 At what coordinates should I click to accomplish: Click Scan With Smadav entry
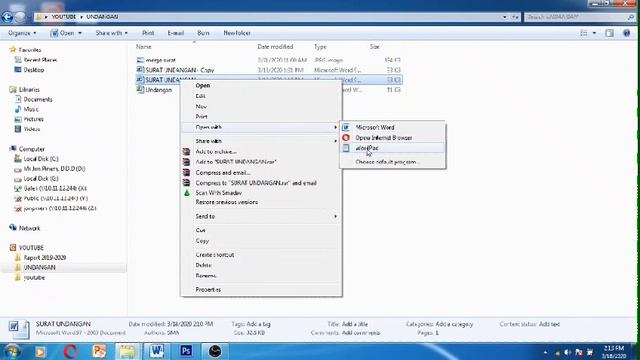click(x=261, y=193)
